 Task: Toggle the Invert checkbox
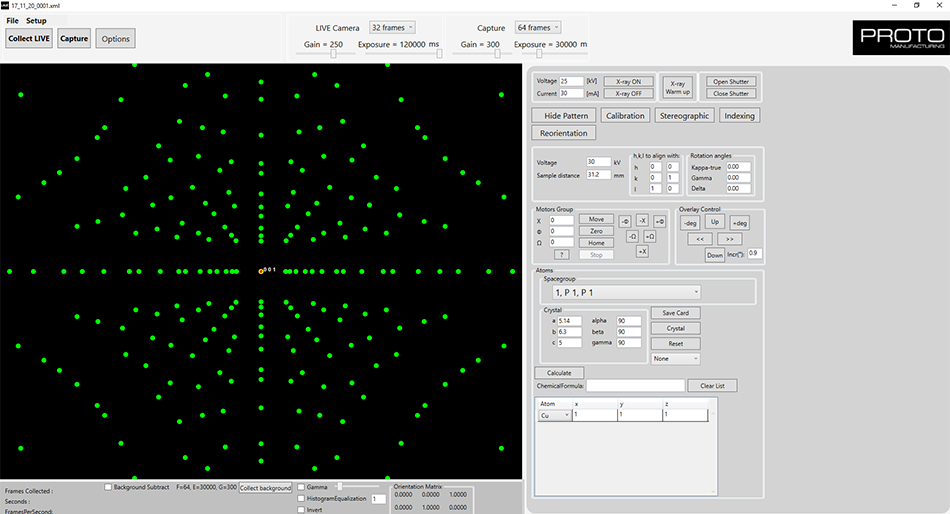pyautogui.click(x=301, y=510)
